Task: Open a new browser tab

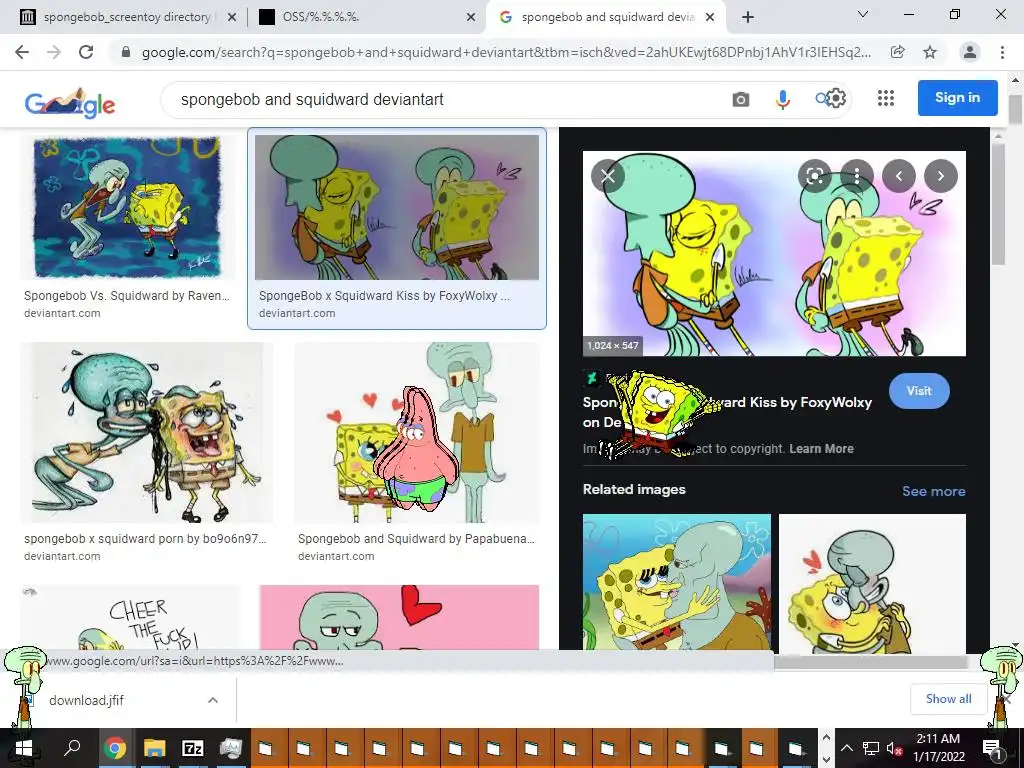Action: coord(748,17)
